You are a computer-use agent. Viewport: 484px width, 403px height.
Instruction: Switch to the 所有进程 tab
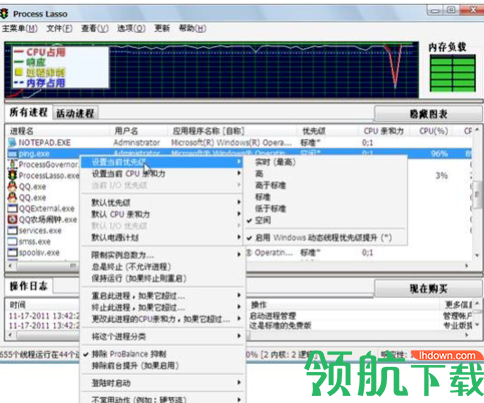pyautogui.click(x=28, y=112)
